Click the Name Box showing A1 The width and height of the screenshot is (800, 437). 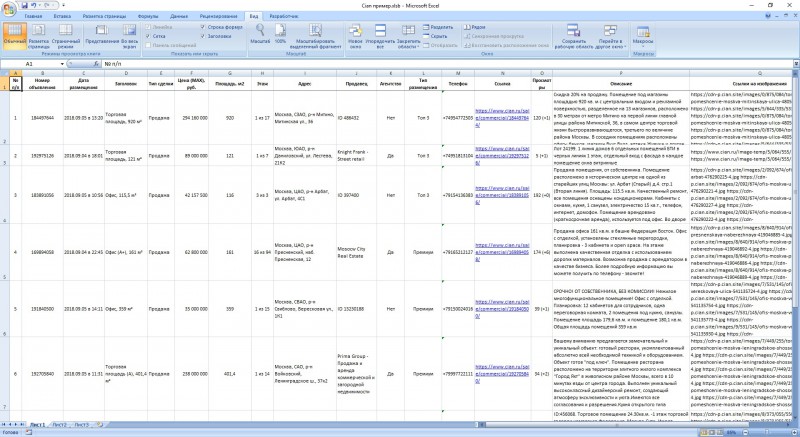(31, 64)
